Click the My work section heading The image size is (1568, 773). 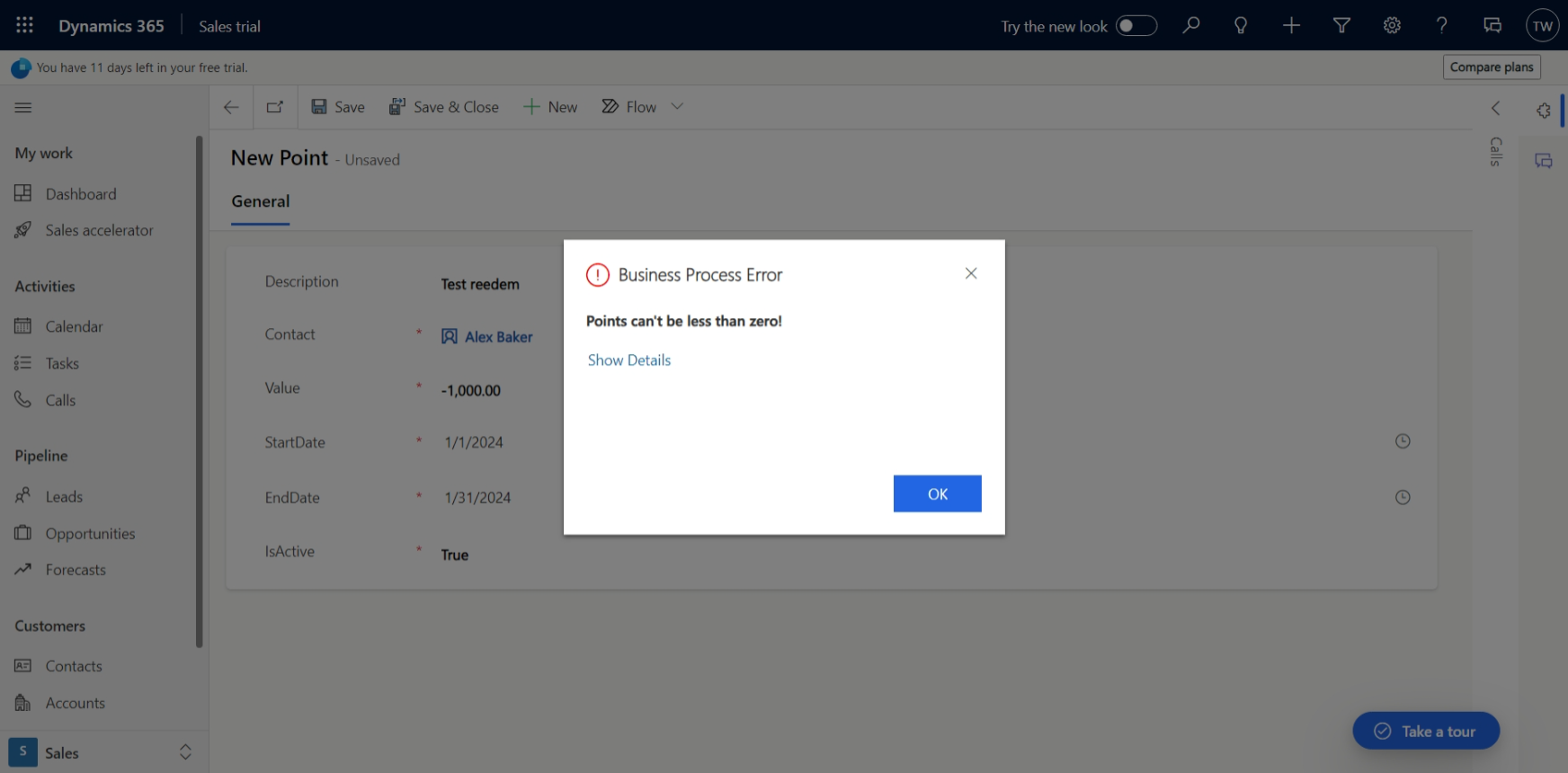(43, 153)
